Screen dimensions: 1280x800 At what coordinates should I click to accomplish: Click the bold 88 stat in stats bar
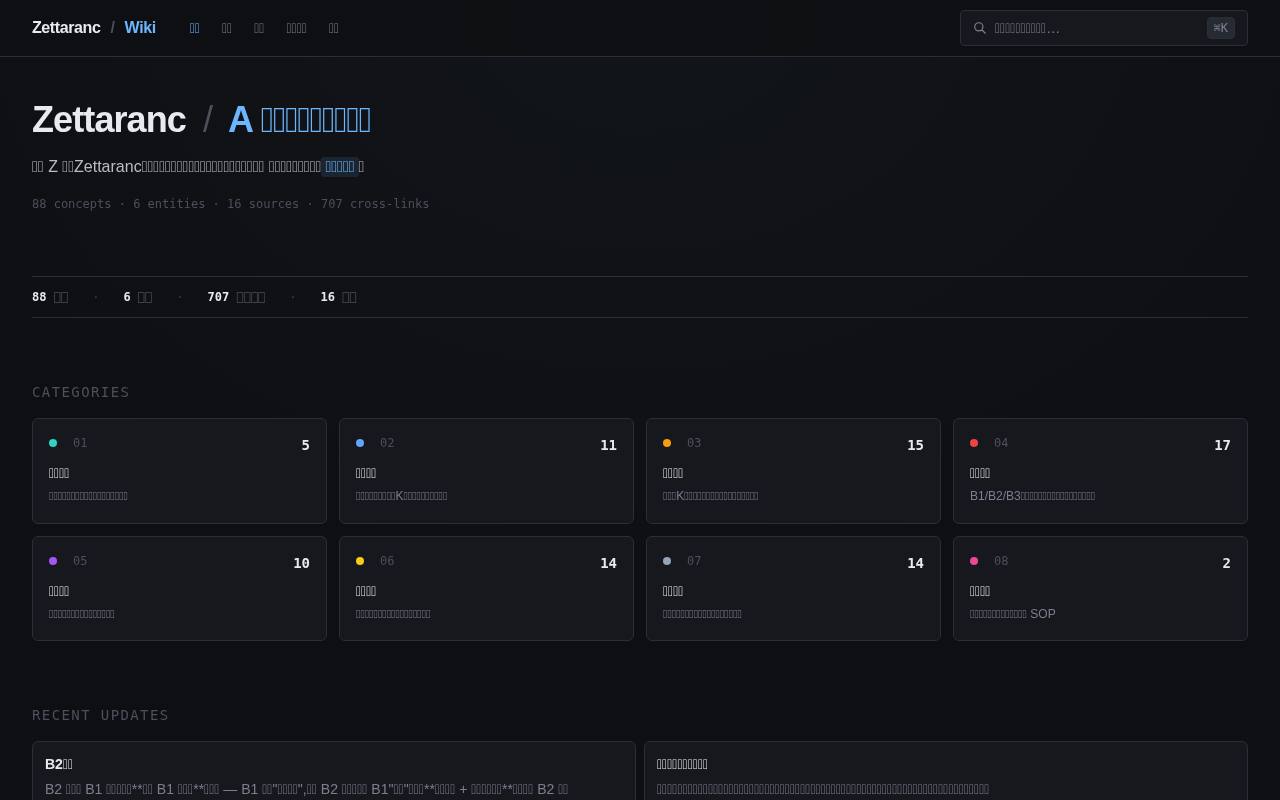point(39,297)
